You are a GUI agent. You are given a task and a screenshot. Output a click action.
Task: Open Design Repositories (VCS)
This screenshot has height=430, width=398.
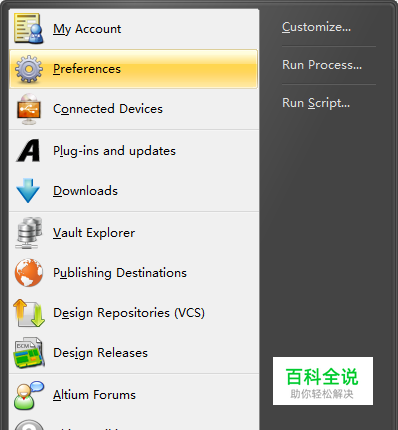point(134,313)
